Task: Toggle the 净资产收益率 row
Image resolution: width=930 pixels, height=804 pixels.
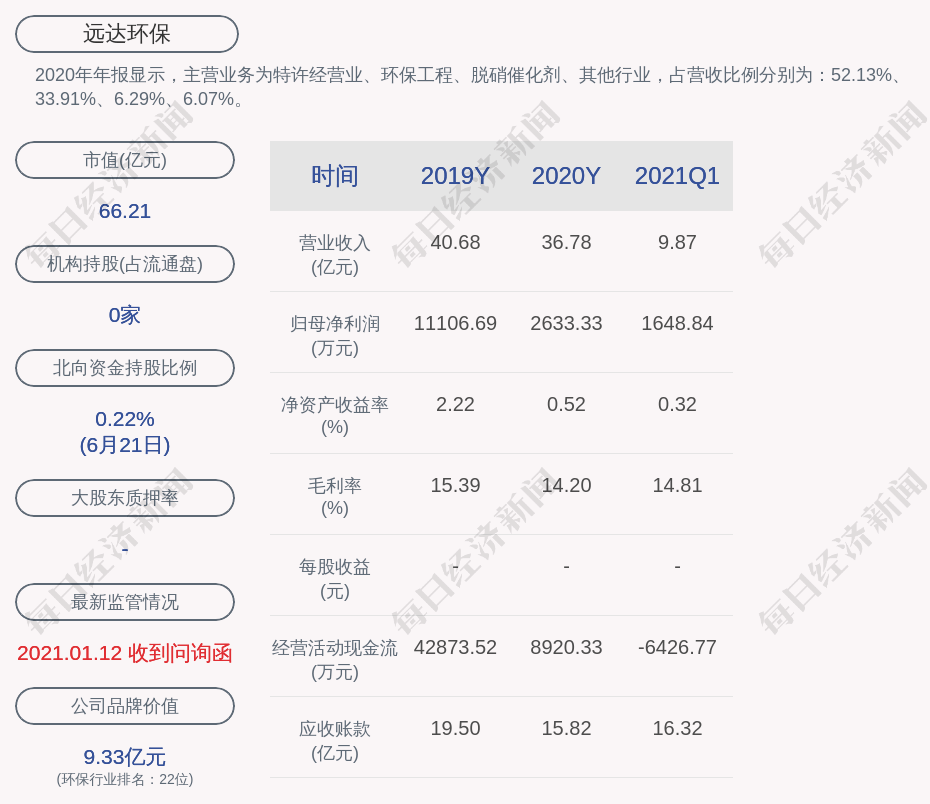Action: pos(334,416)
